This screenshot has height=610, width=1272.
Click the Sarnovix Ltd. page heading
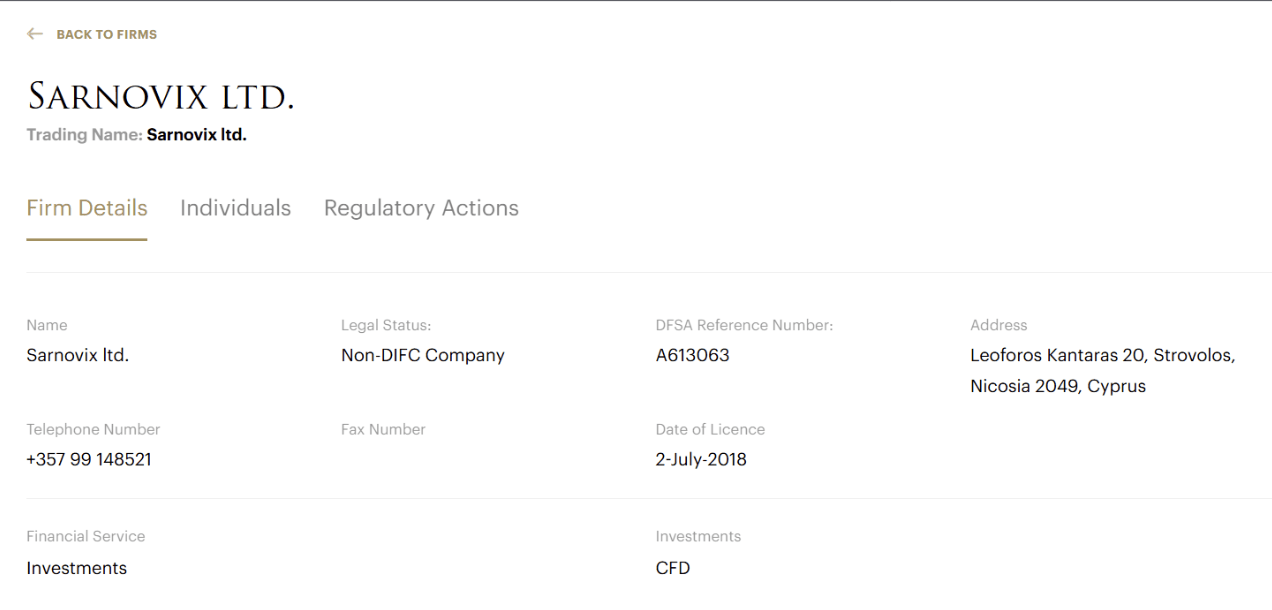point(161,97)
